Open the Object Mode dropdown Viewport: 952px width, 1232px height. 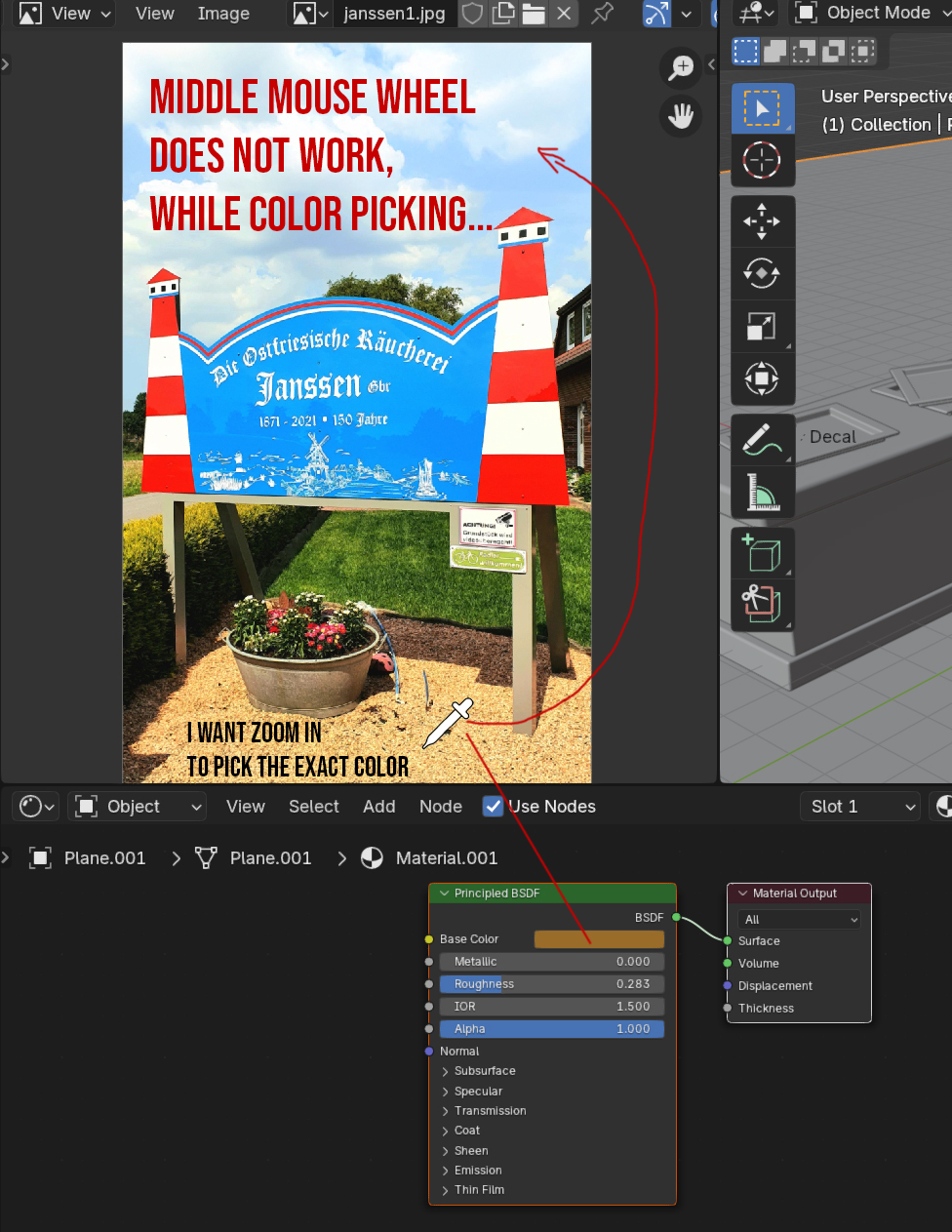click(870, 13)
